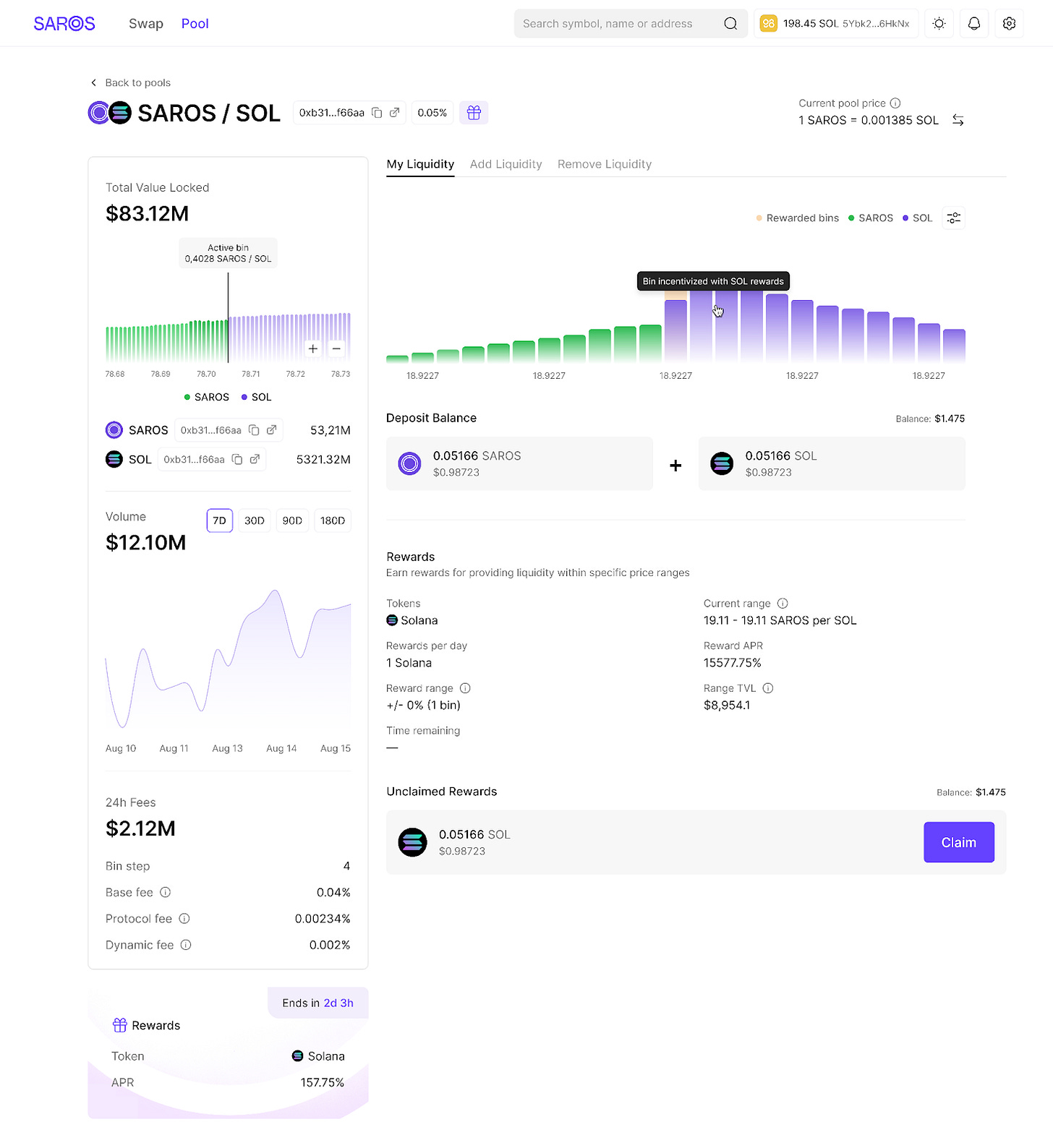This screenshot has height=1148, width=1053.
Task: Open notifications bell icon
Action: tap(974, 24)
